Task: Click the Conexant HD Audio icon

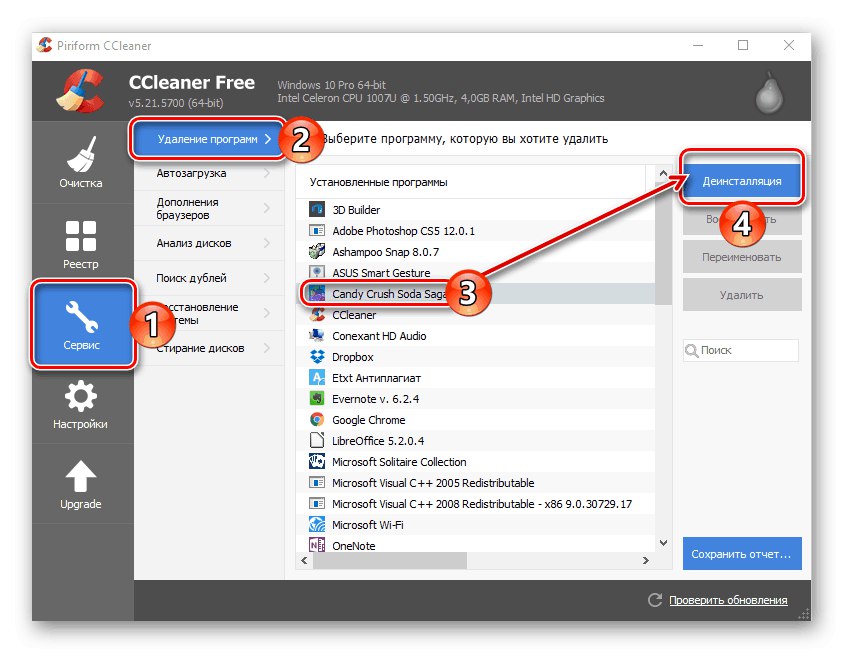Action: pos(316,335)
